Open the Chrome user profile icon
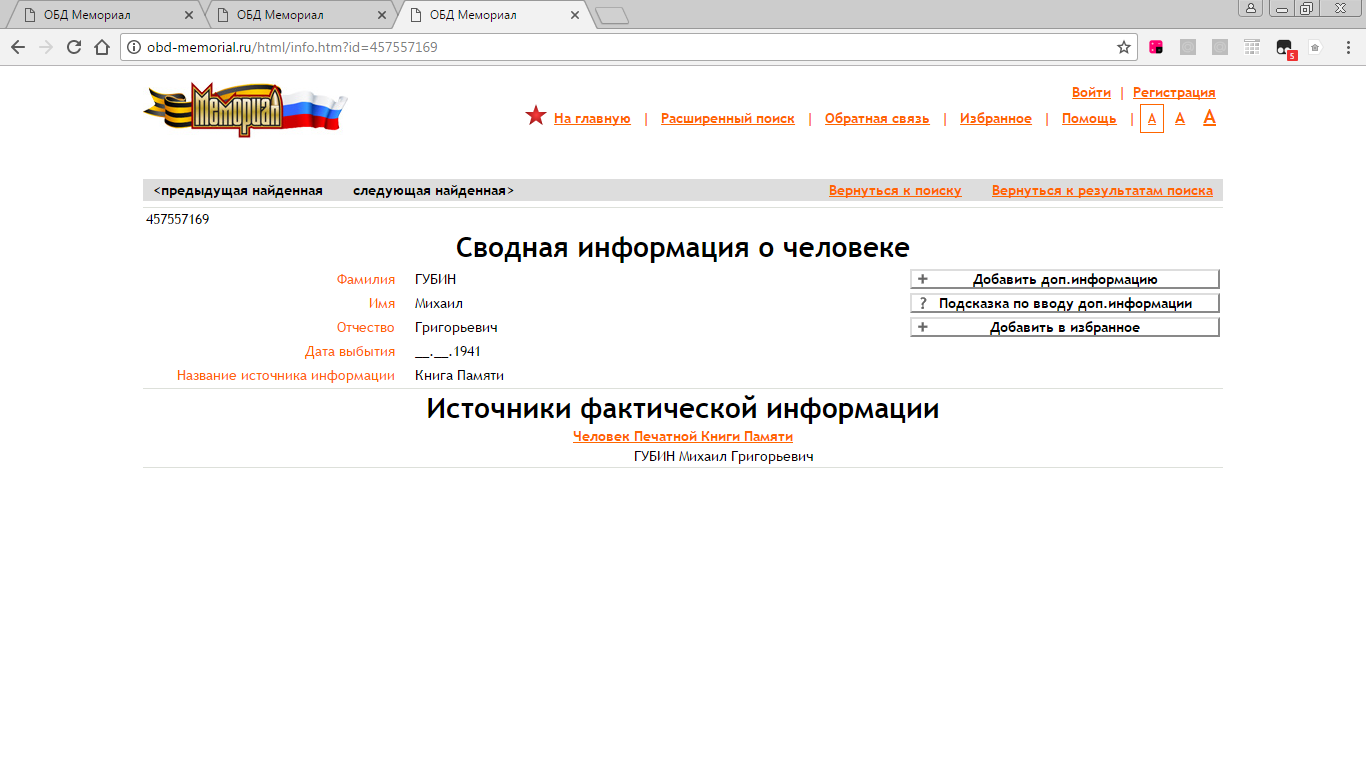The height and width of the screenshot is (768, 1366). coord(1251,9)
